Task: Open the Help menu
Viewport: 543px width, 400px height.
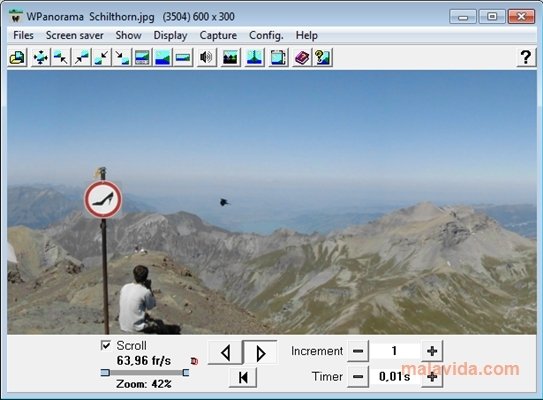Action: tap(306, 35)
